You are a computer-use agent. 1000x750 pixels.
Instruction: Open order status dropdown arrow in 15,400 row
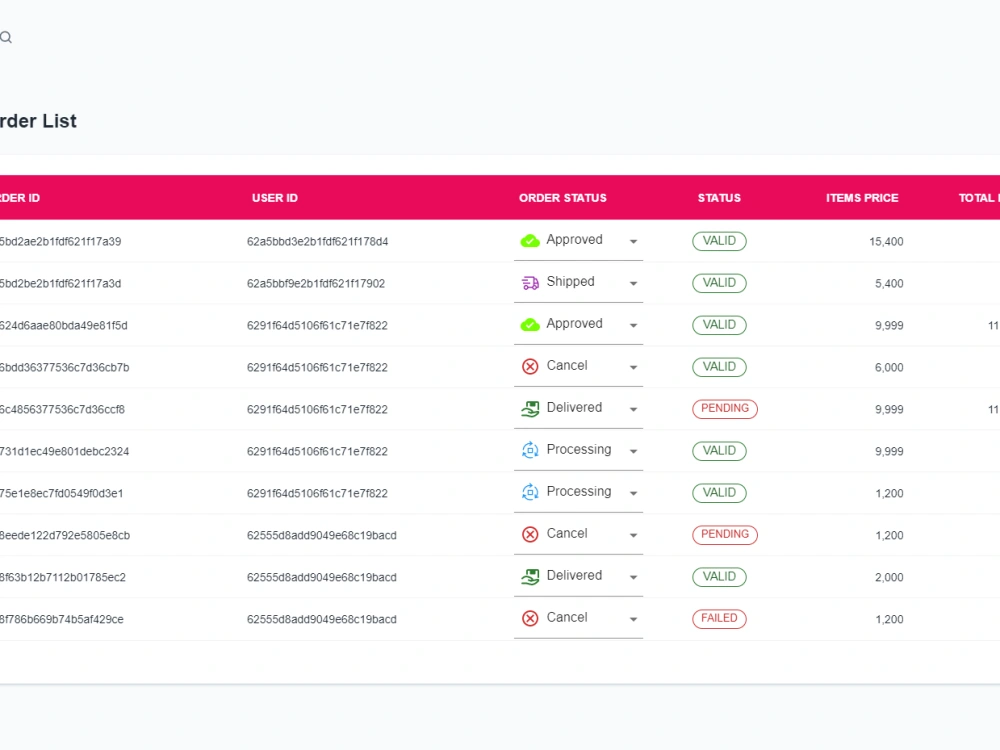tap(633, 242)
